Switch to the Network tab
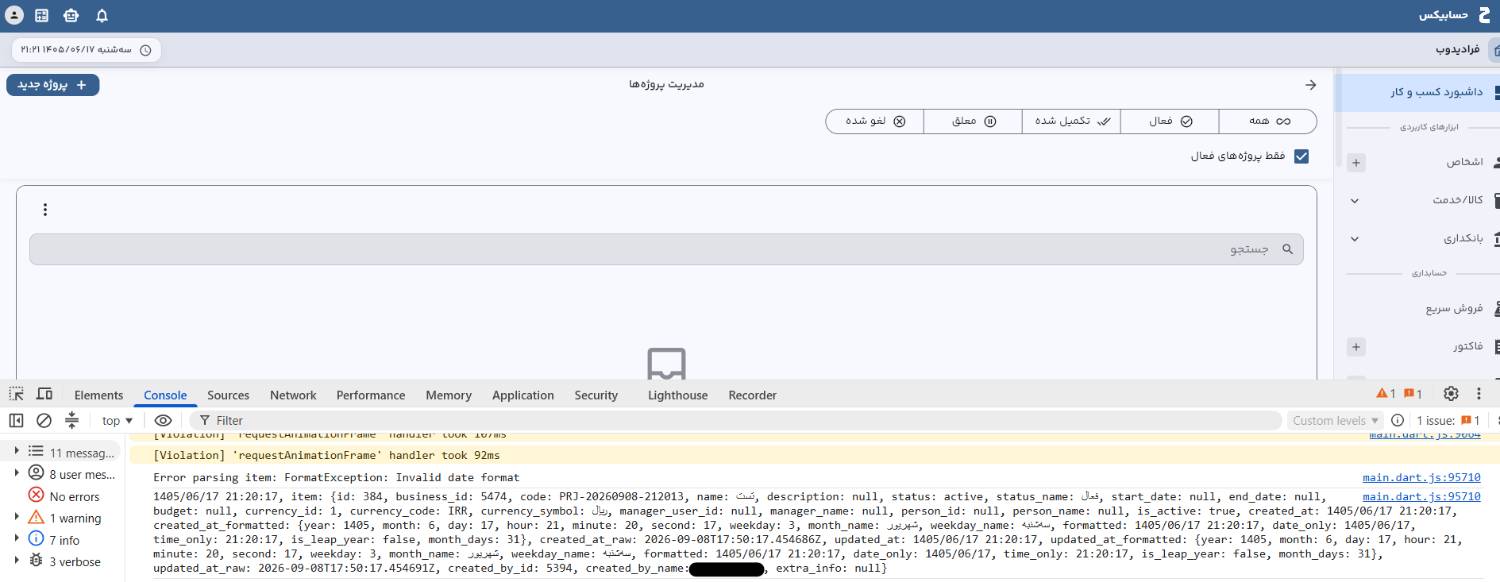Viewport: 1500px width, 582px height. (x=293, y=395)
